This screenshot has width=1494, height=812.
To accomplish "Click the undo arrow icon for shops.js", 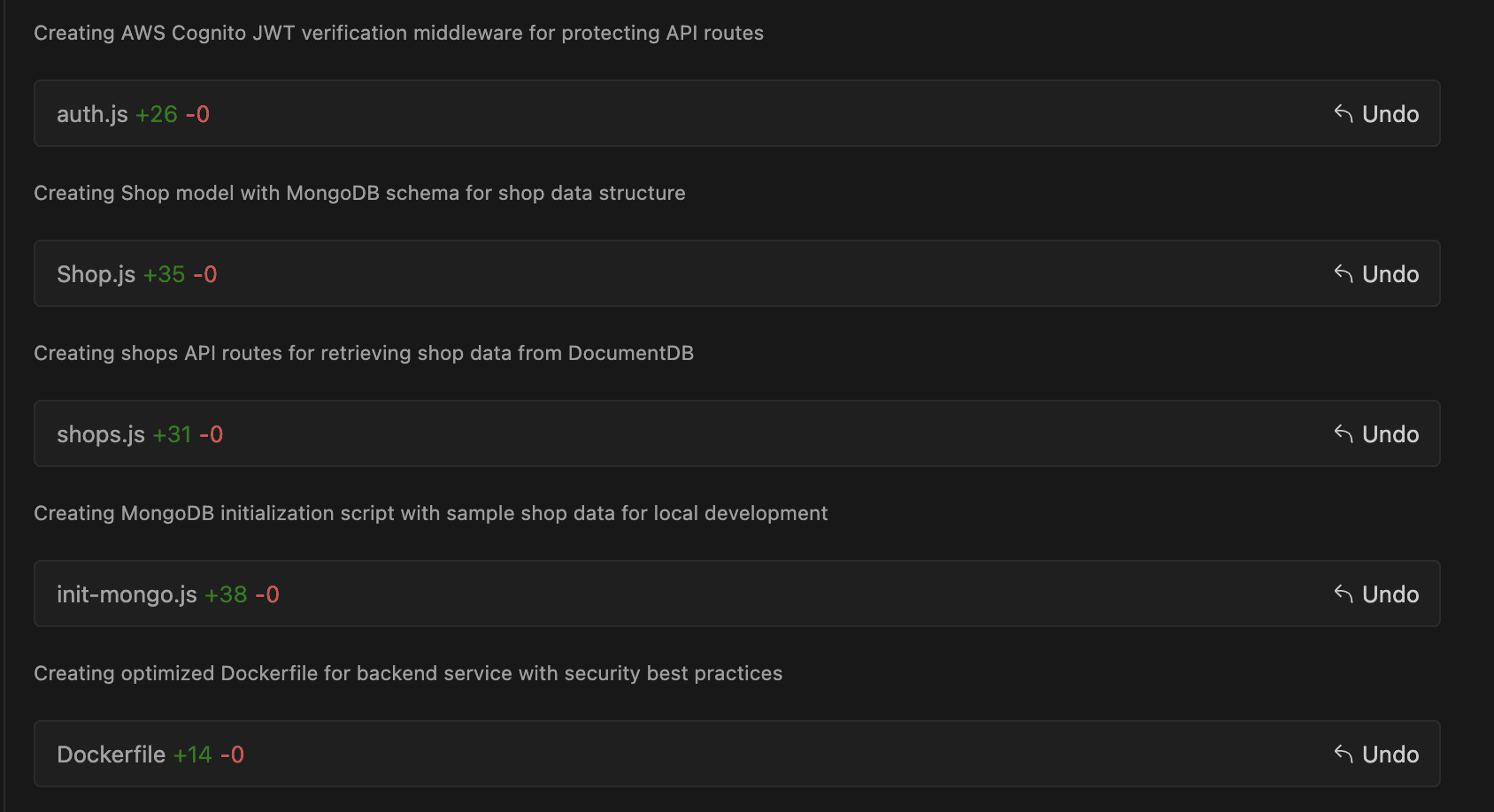I will pyautogui.click(x=1344, y=434).
